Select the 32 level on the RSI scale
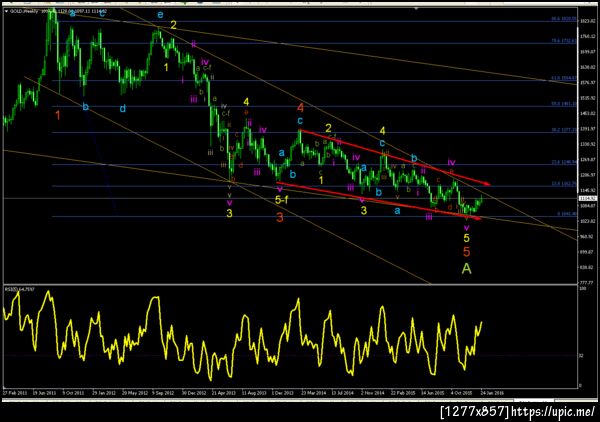 pos(581,356)
